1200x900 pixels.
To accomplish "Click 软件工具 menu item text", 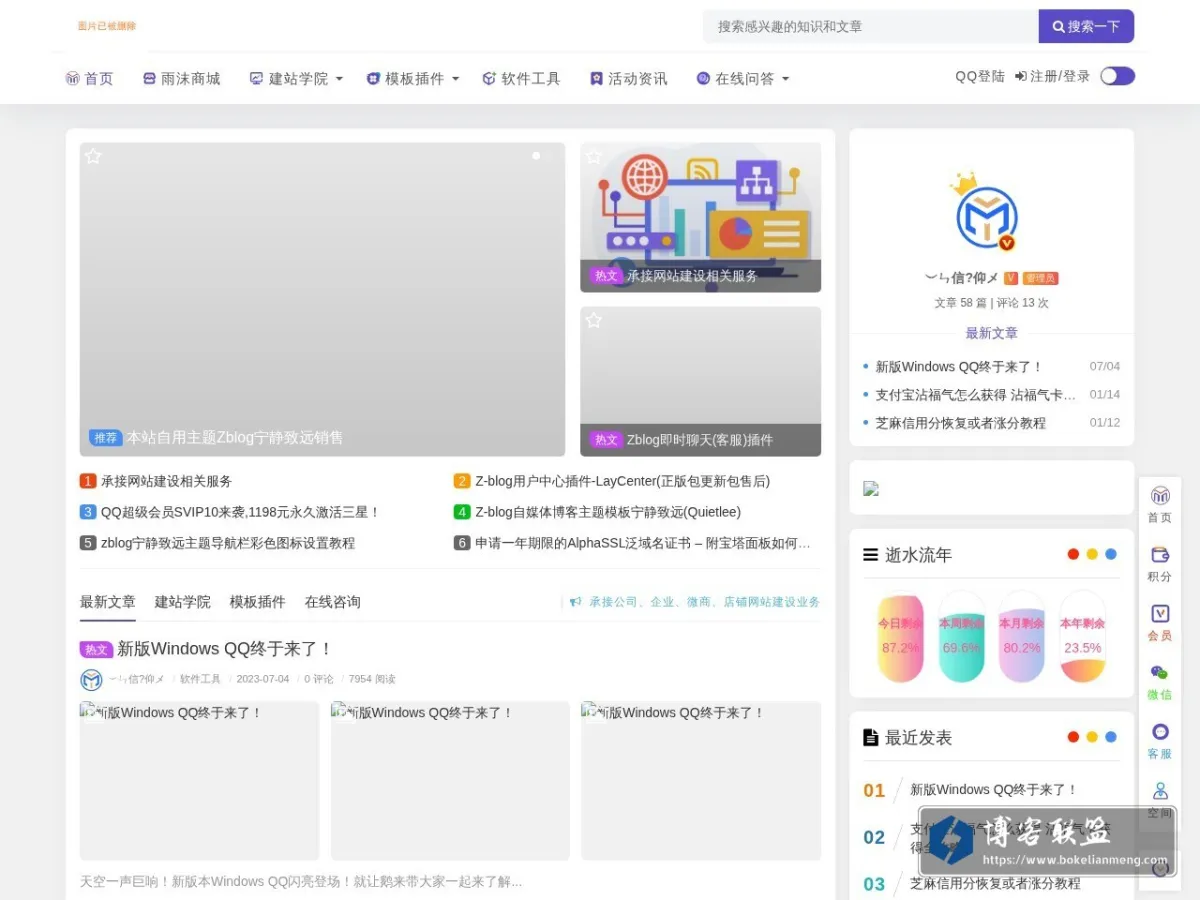I will (531, 78).
